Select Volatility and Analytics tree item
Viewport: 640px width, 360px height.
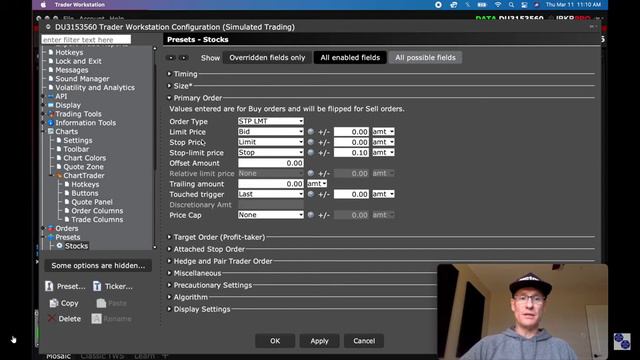pyautogui.click(x=95, y=87)
